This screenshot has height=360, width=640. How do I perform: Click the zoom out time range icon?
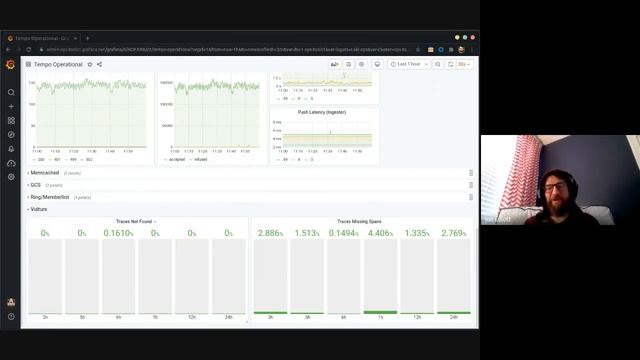click(x=438, y=64)
